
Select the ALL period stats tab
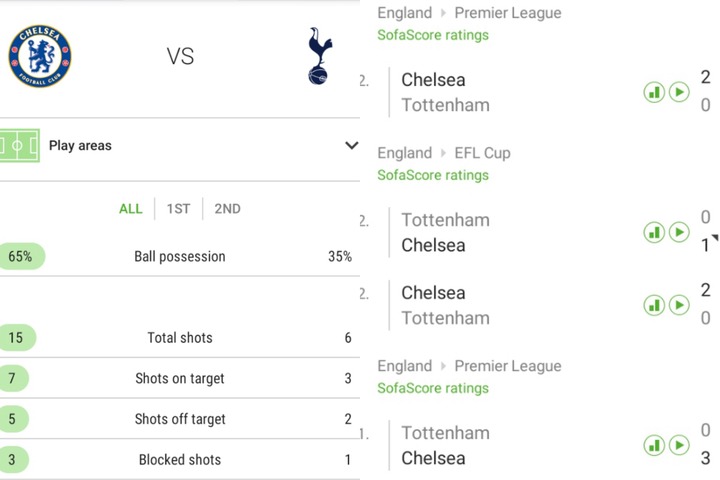coord(130,209)
